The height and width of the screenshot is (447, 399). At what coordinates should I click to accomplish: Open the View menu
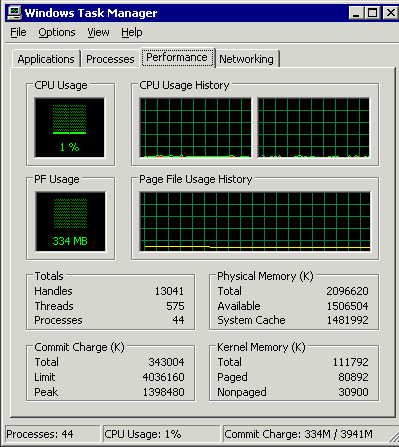click(x=98, y=32)
